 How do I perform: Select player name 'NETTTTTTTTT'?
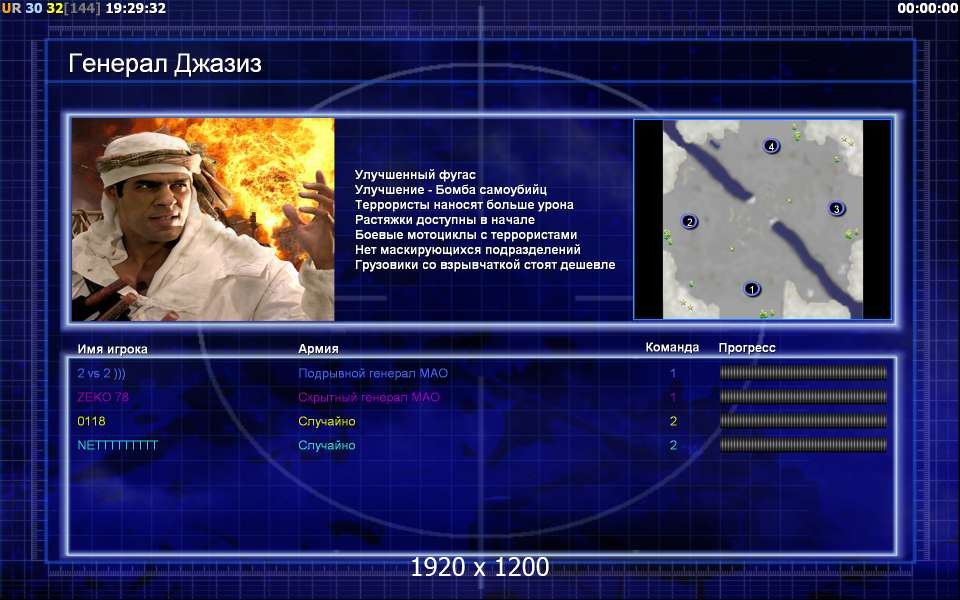click(x=118, y=445)
